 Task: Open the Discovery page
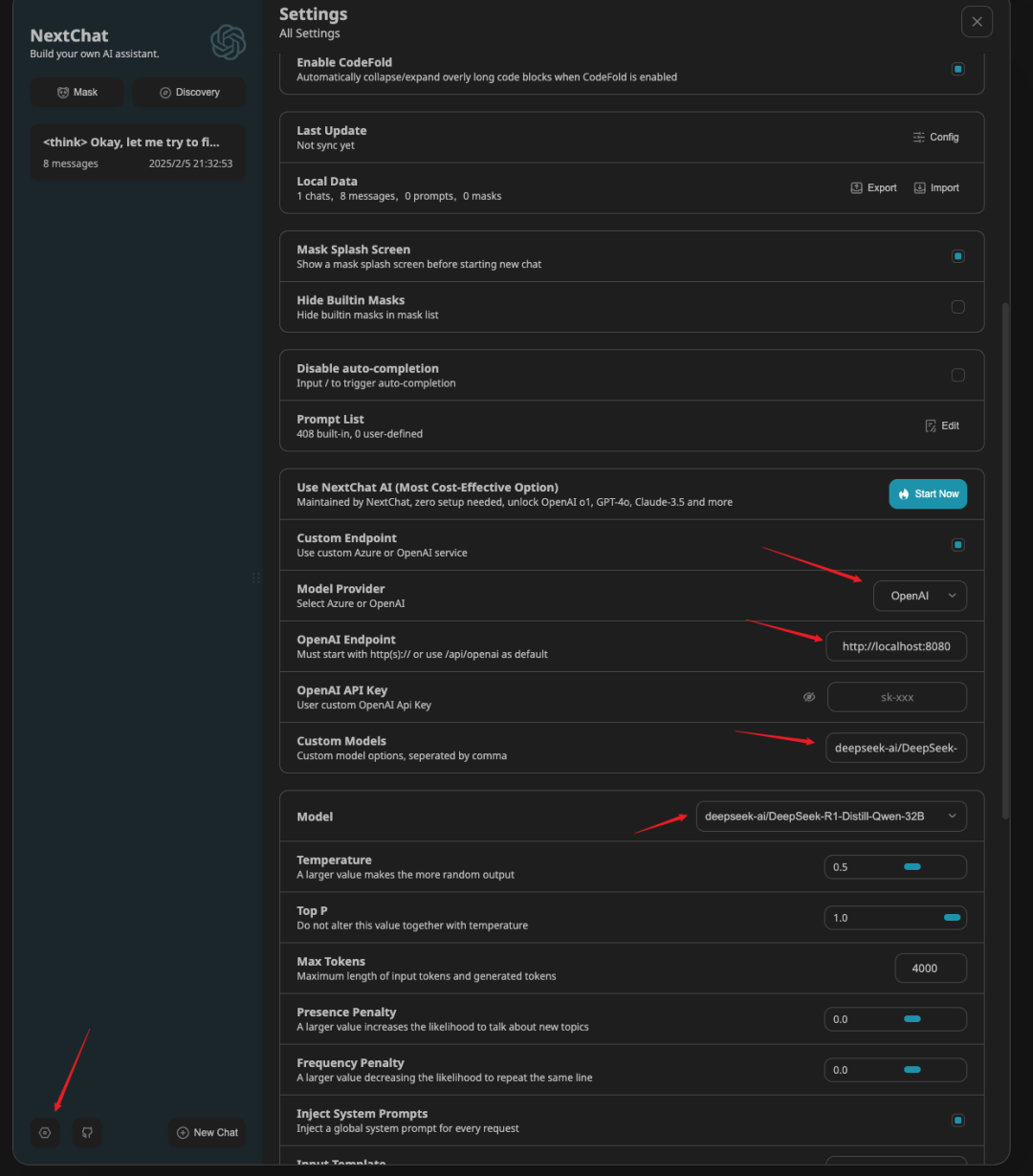[x=189, y=92]
